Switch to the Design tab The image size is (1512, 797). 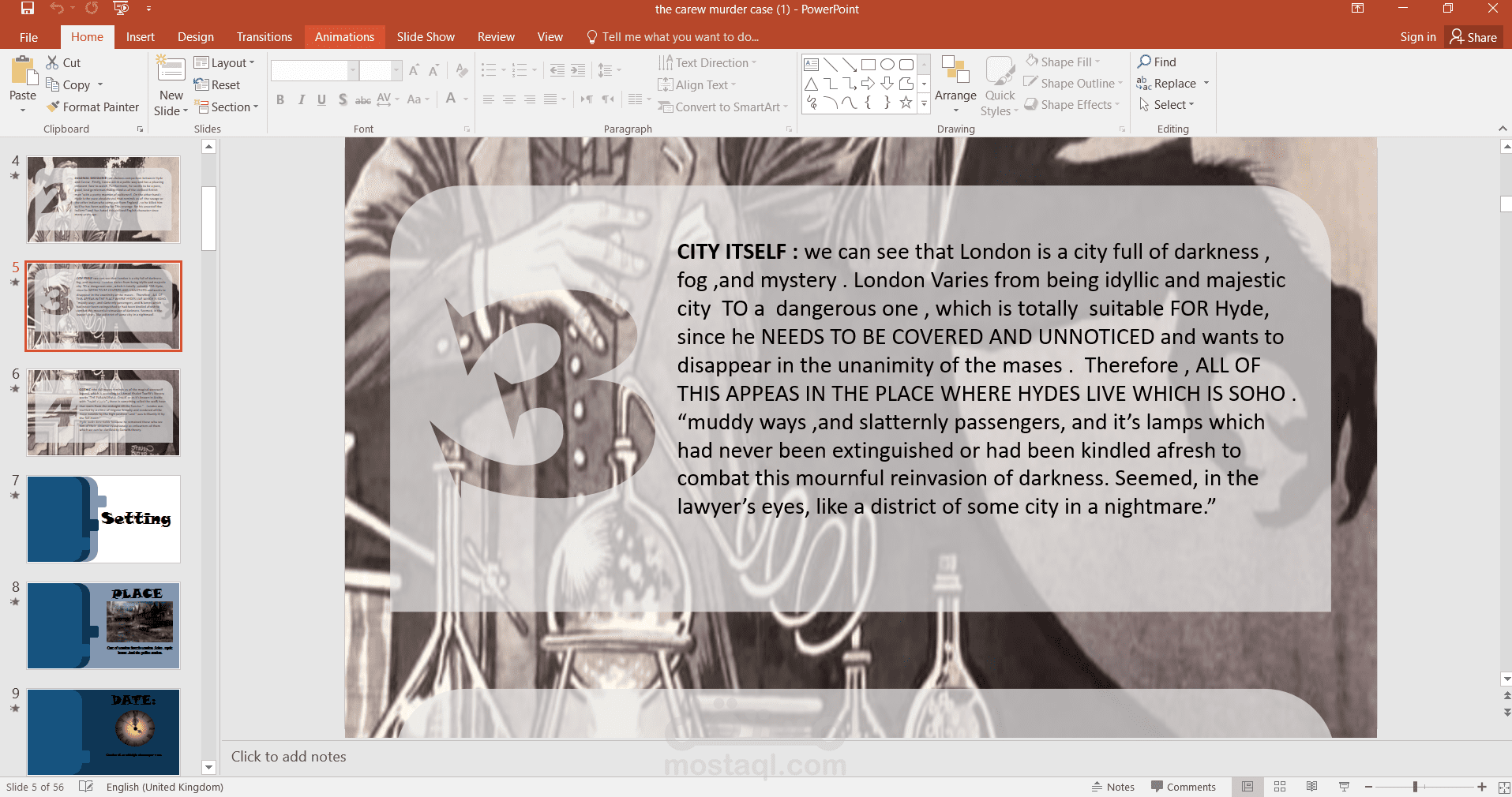[x=196, y=37]
